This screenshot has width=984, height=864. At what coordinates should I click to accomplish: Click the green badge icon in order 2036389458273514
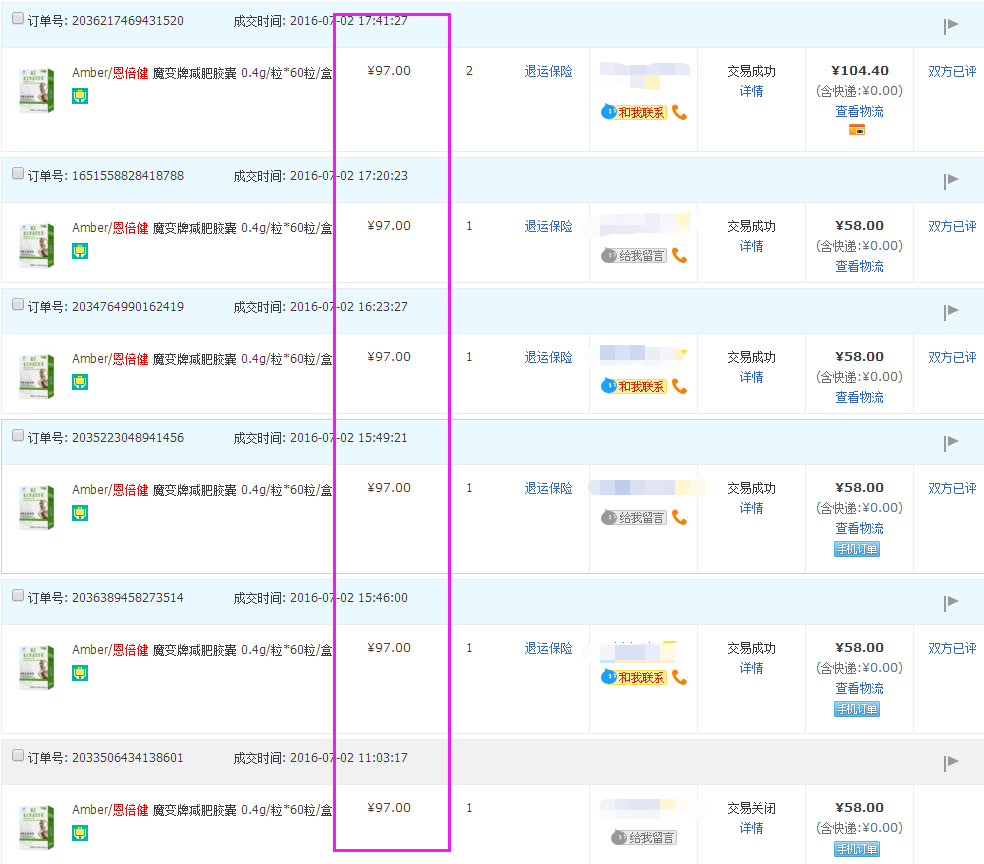tap(80, 674)
